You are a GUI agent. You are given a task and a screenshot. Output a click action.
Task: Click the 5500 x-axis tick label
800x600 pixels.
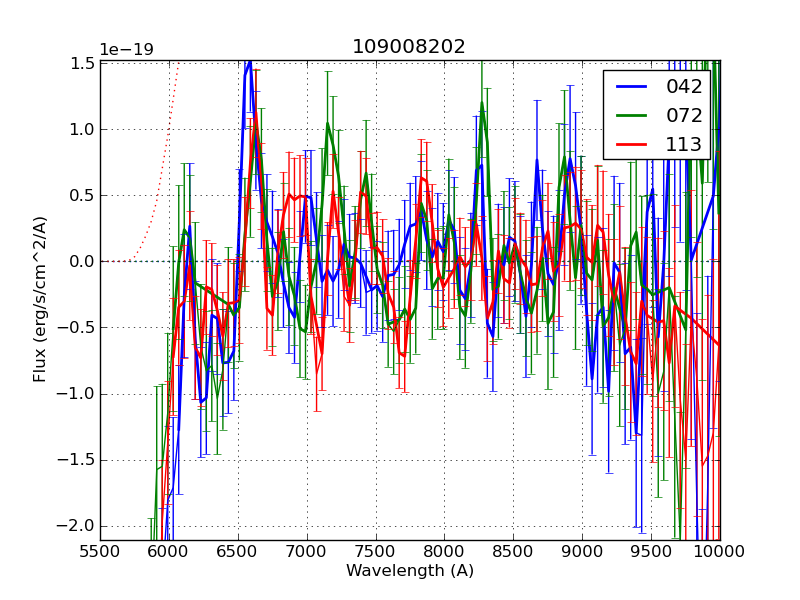pos(100,551)
